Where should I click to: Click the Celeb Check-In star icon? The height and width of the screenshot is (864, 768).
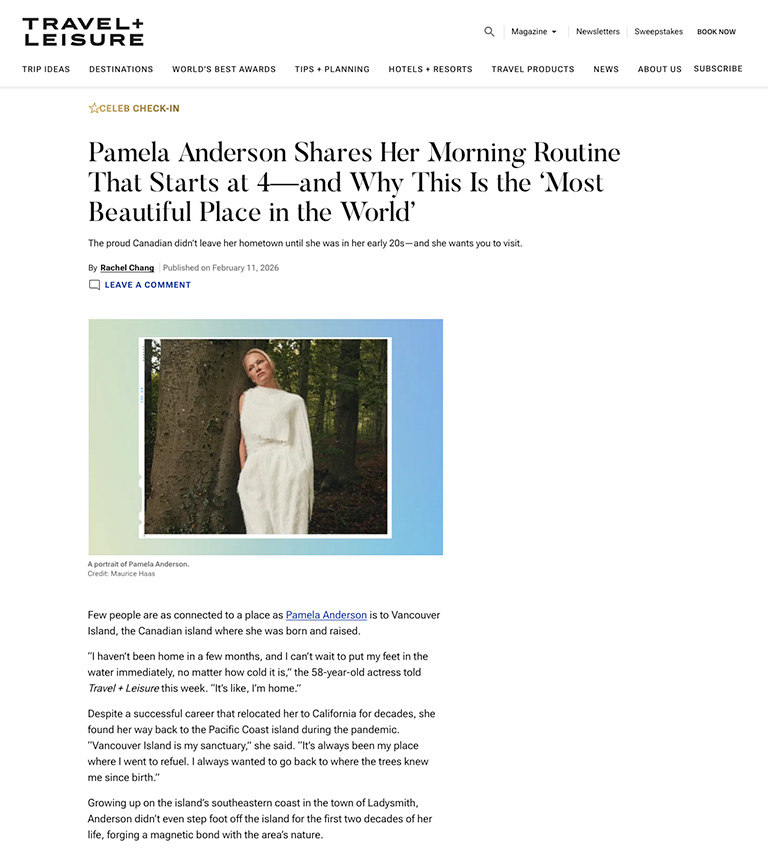pyautogui.click(x=94, y=108)
